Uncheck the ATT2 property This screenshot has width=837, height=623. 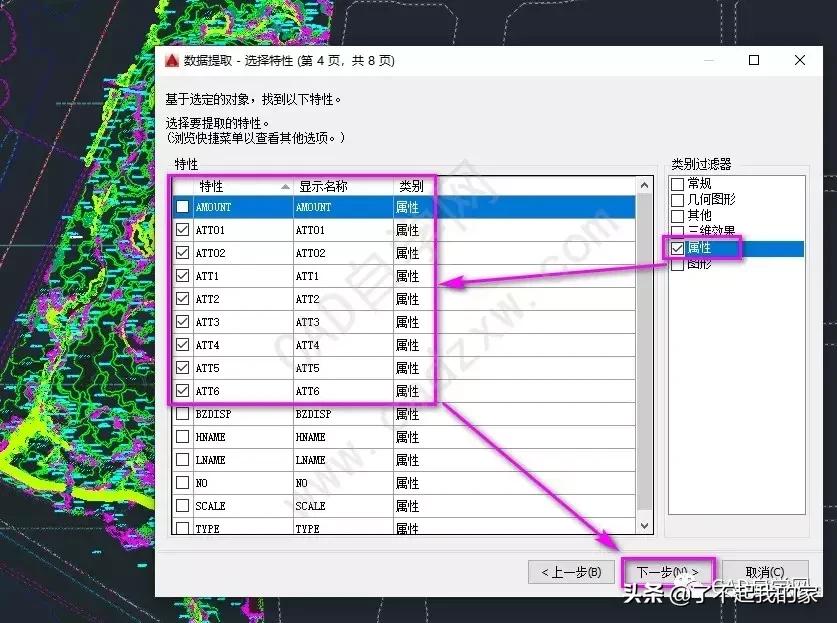click(183, 299)
